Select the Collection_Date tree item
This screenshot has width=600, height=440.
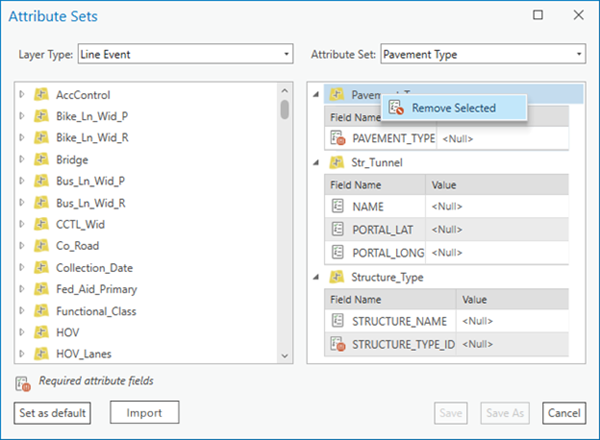[x=94, y=267]
